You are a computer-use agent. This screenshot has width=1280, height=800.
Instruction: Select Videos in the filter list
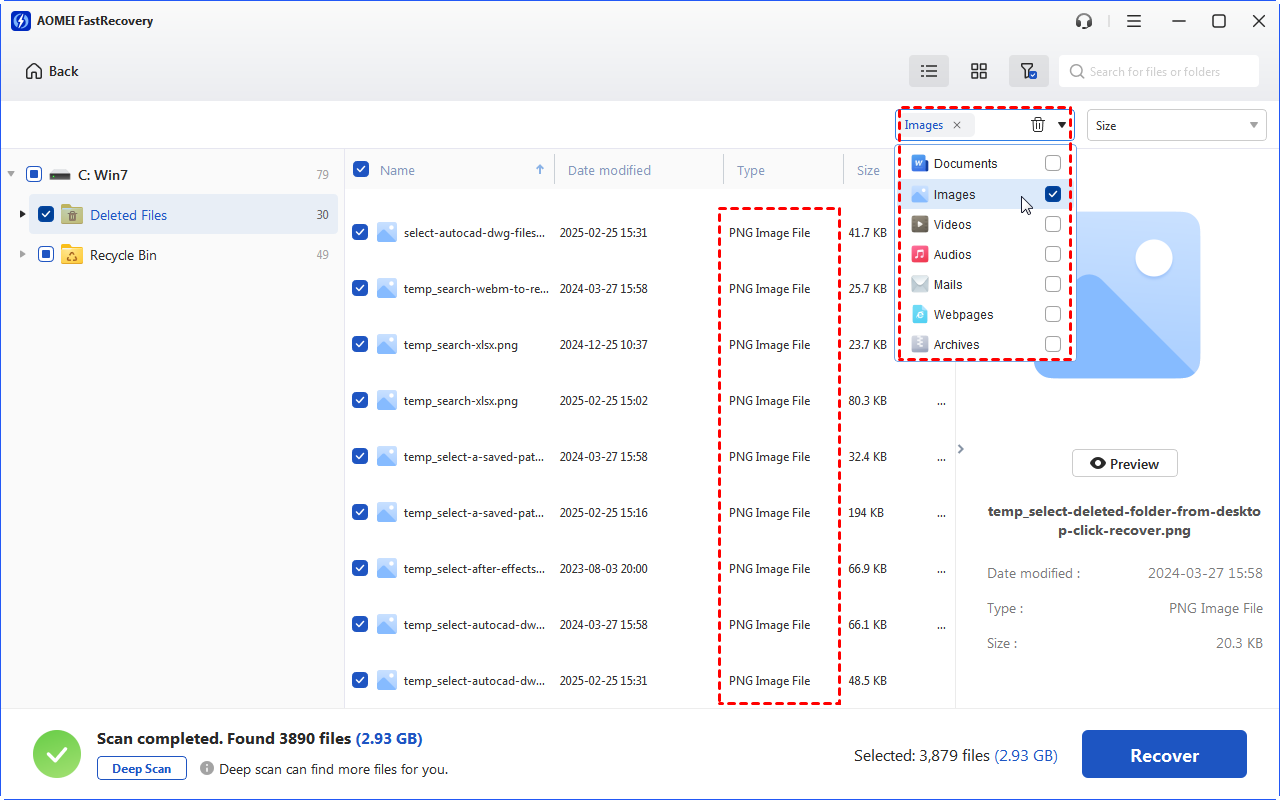point(952,225)
